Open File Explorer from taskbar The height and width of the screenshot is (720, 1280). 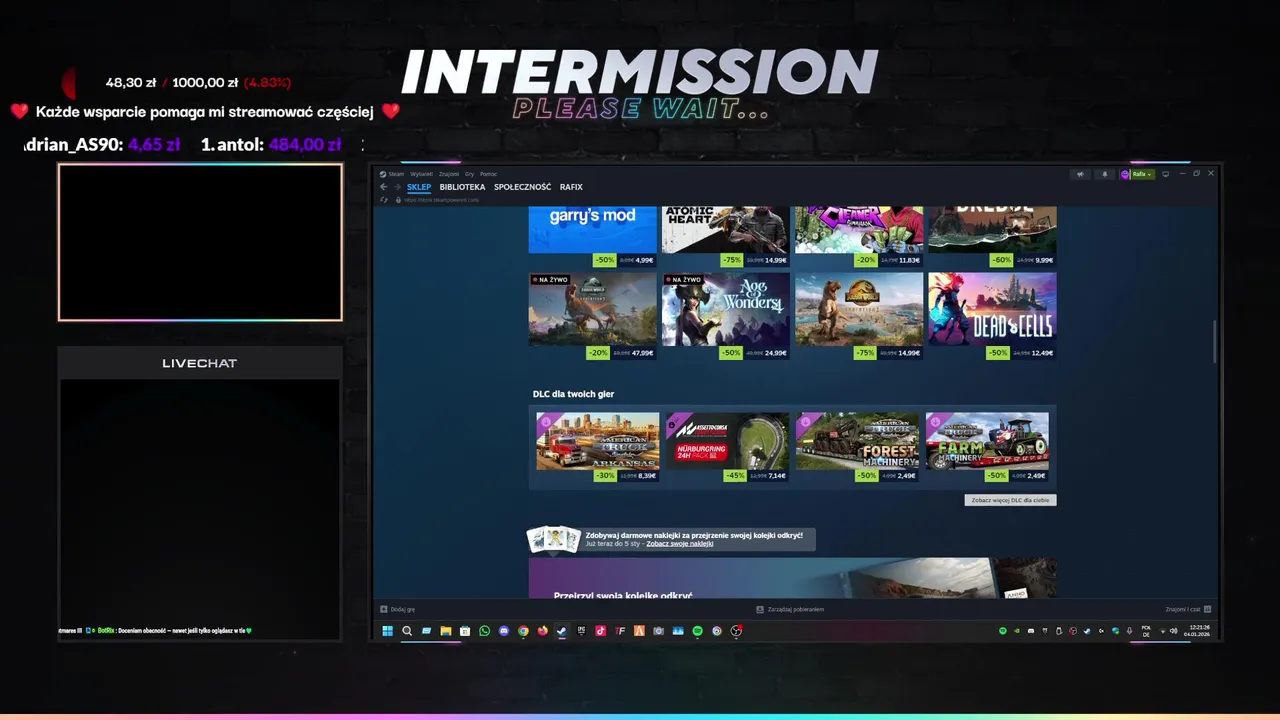click(x=446, y=631)
